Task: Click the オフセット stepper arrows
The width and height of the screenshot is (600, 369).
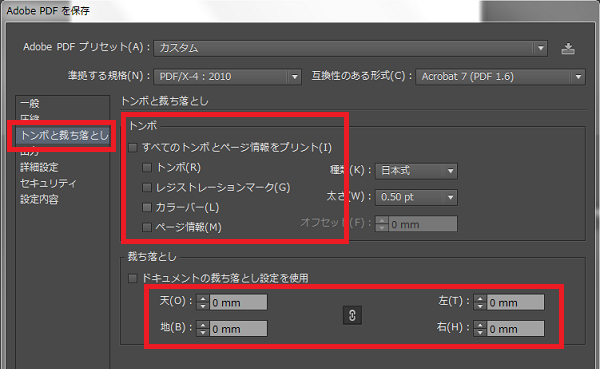Action: point(382,224)
